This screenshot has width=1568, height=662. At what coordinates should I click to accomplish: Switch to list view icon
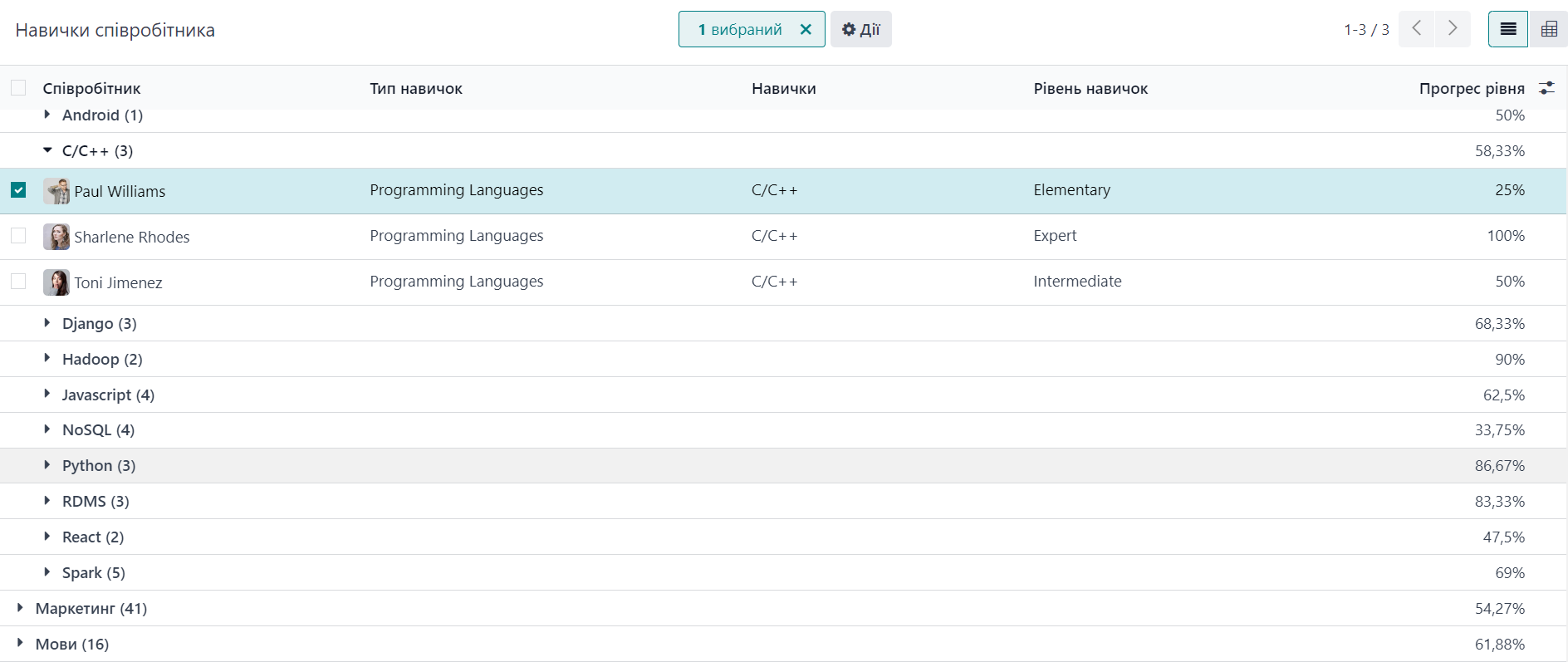(x=1507, y=29)
